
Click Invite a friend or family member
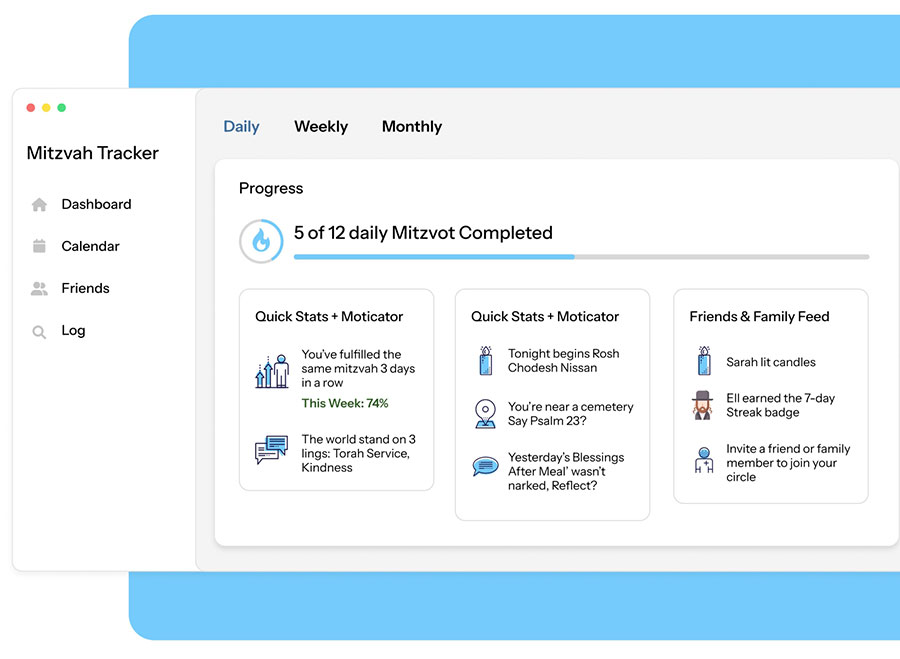click(x=788, y=463)
